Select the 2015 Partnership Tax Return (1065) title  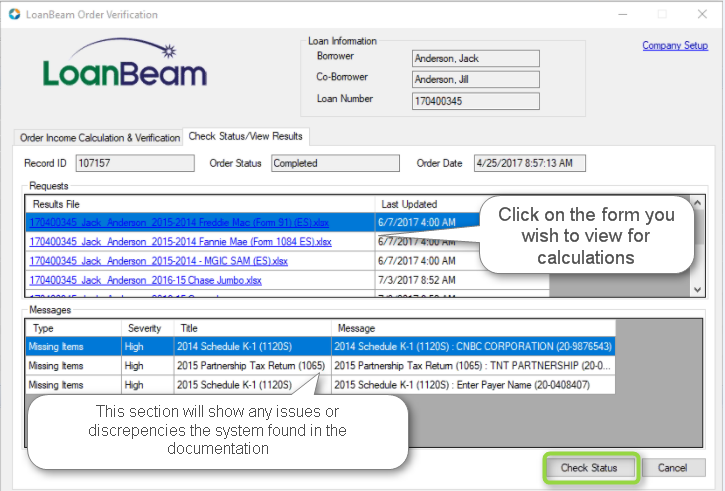[251, 366]
